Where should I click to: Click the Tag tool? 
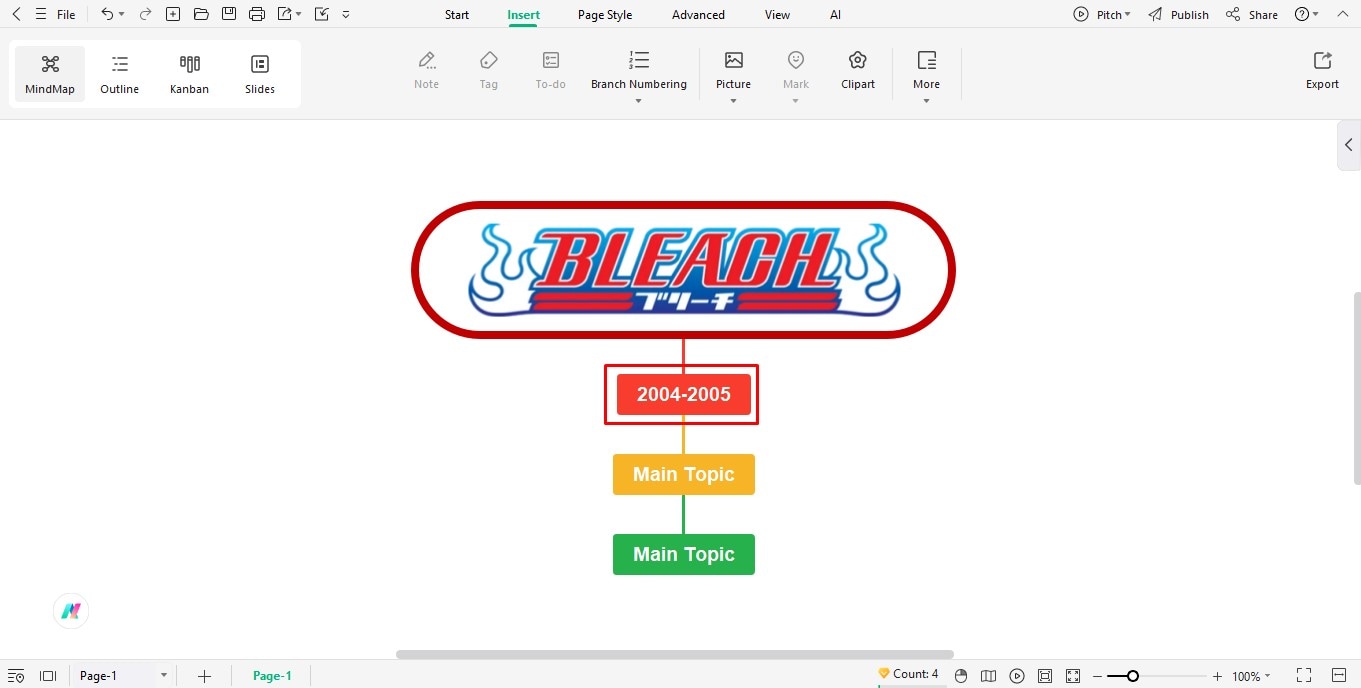489,70
